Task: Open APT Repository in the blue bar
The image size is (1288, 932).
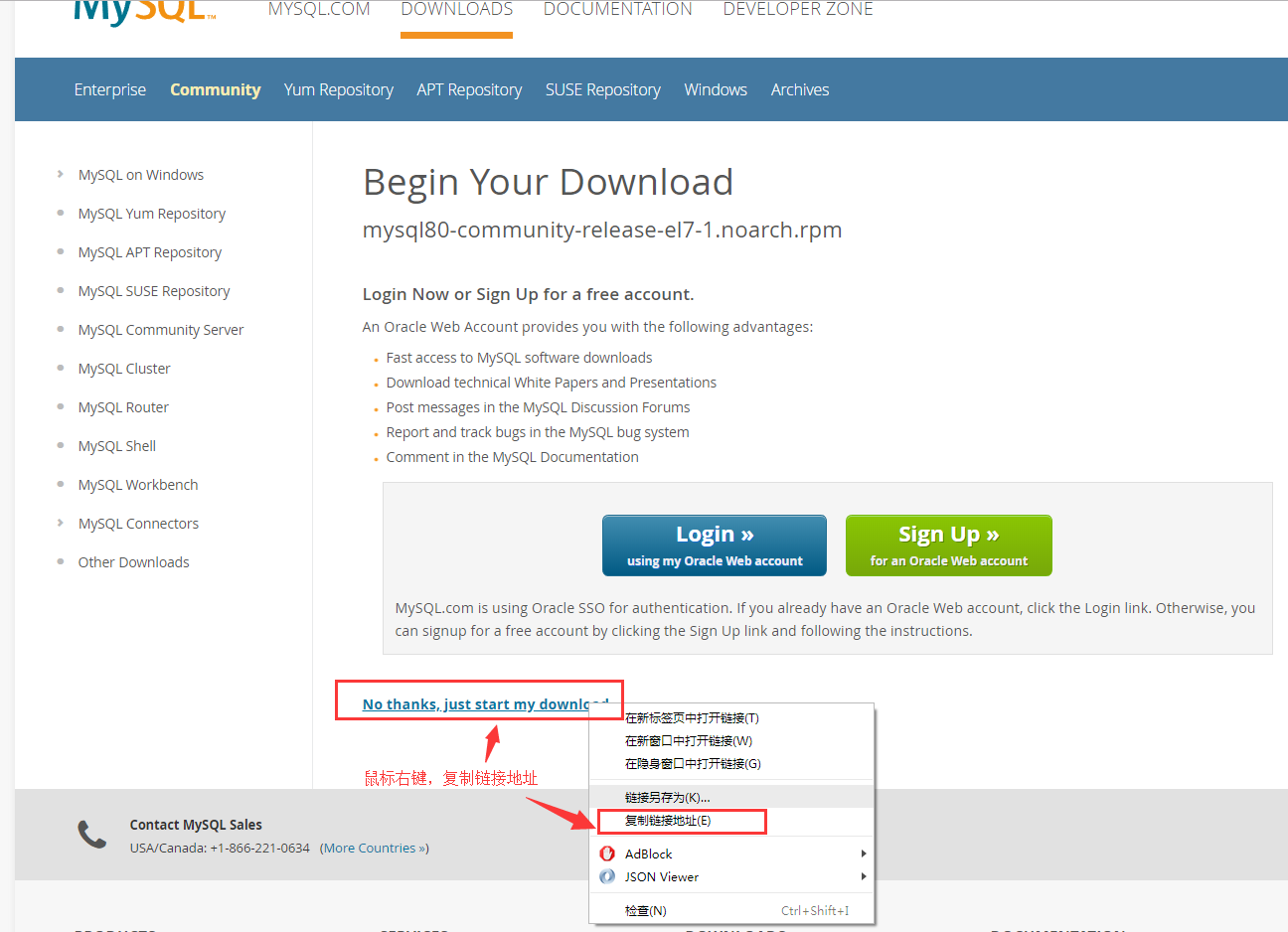Action: [x=469, y=89]
